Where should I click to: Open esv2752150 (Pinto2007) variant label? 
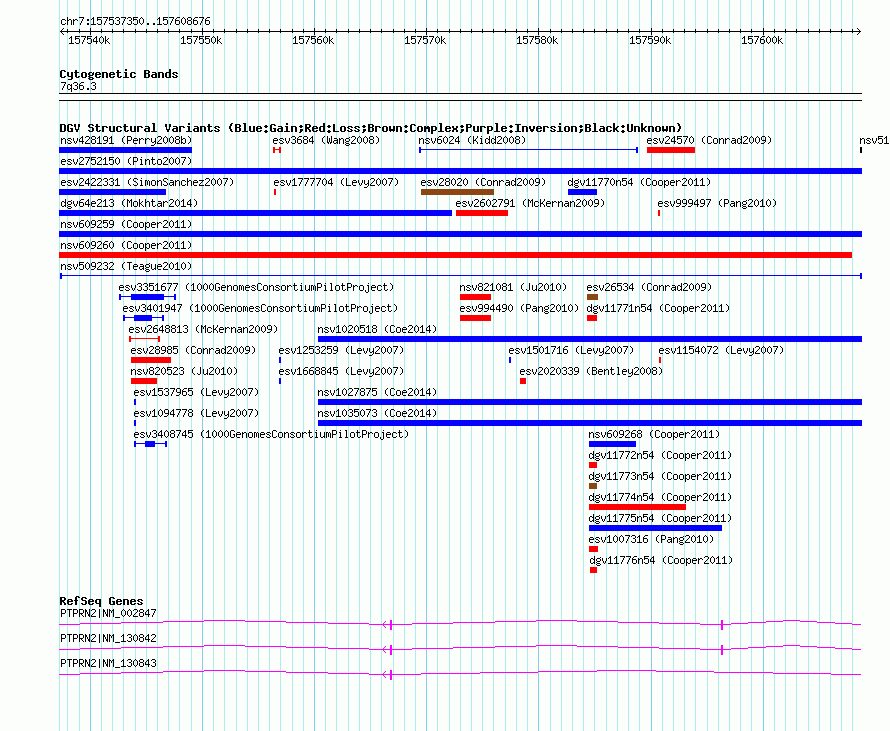126,161
